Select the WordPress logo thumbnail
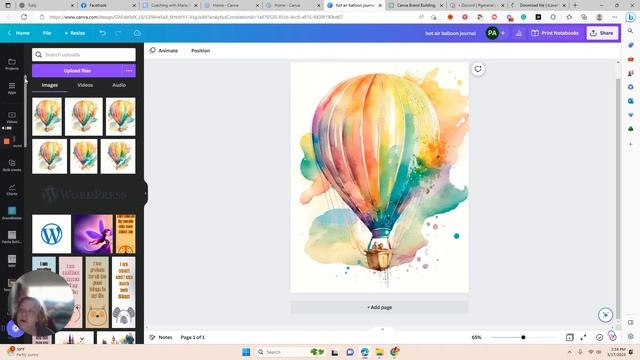 point(51,234)
